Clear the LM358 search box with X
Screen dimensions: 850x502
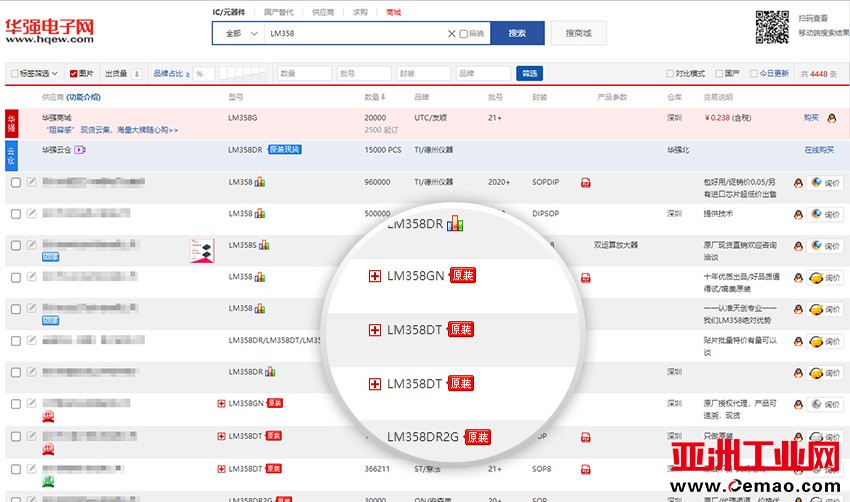coord(452,34)
